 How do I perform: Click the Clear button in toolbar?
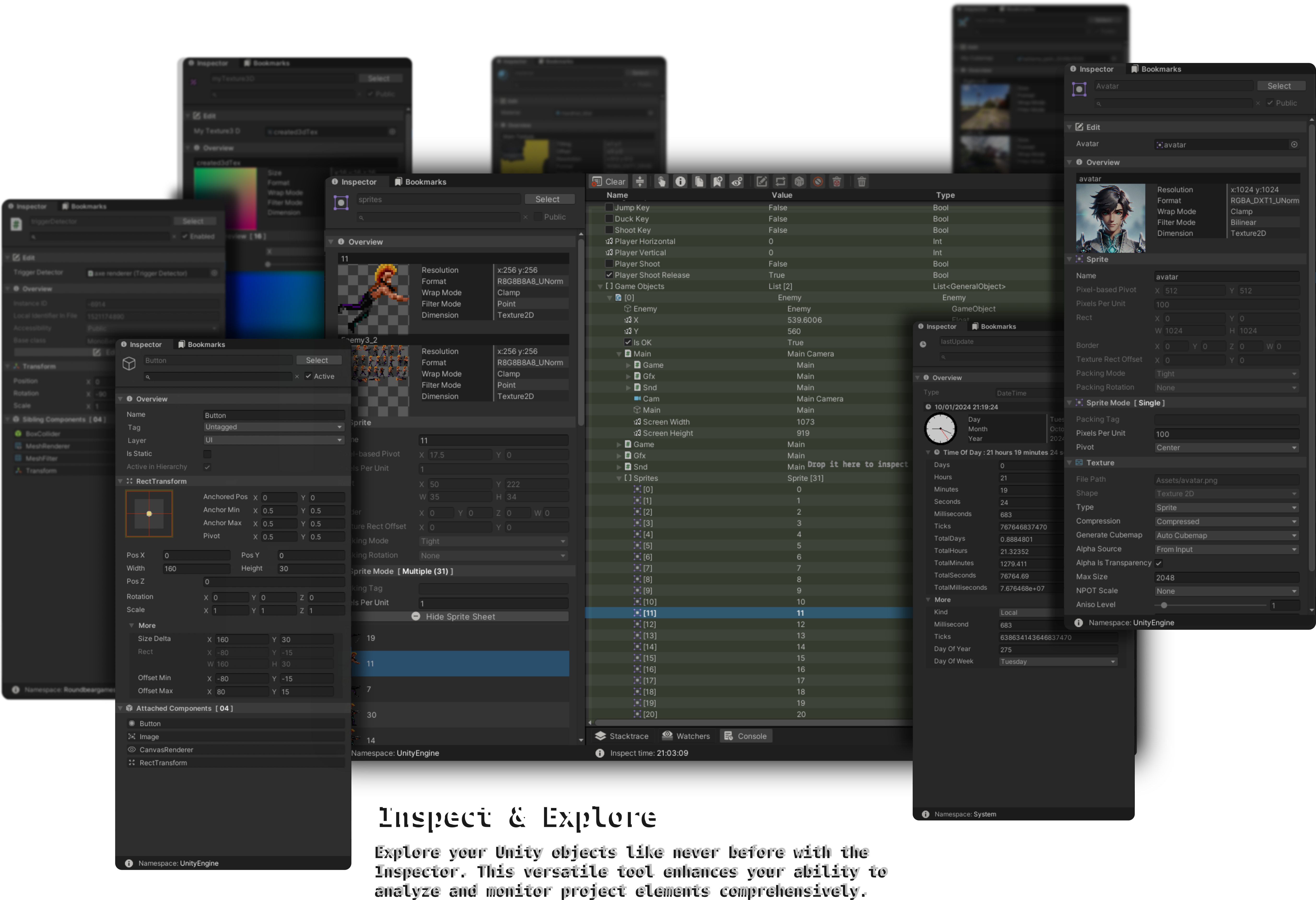coord(609,182)
